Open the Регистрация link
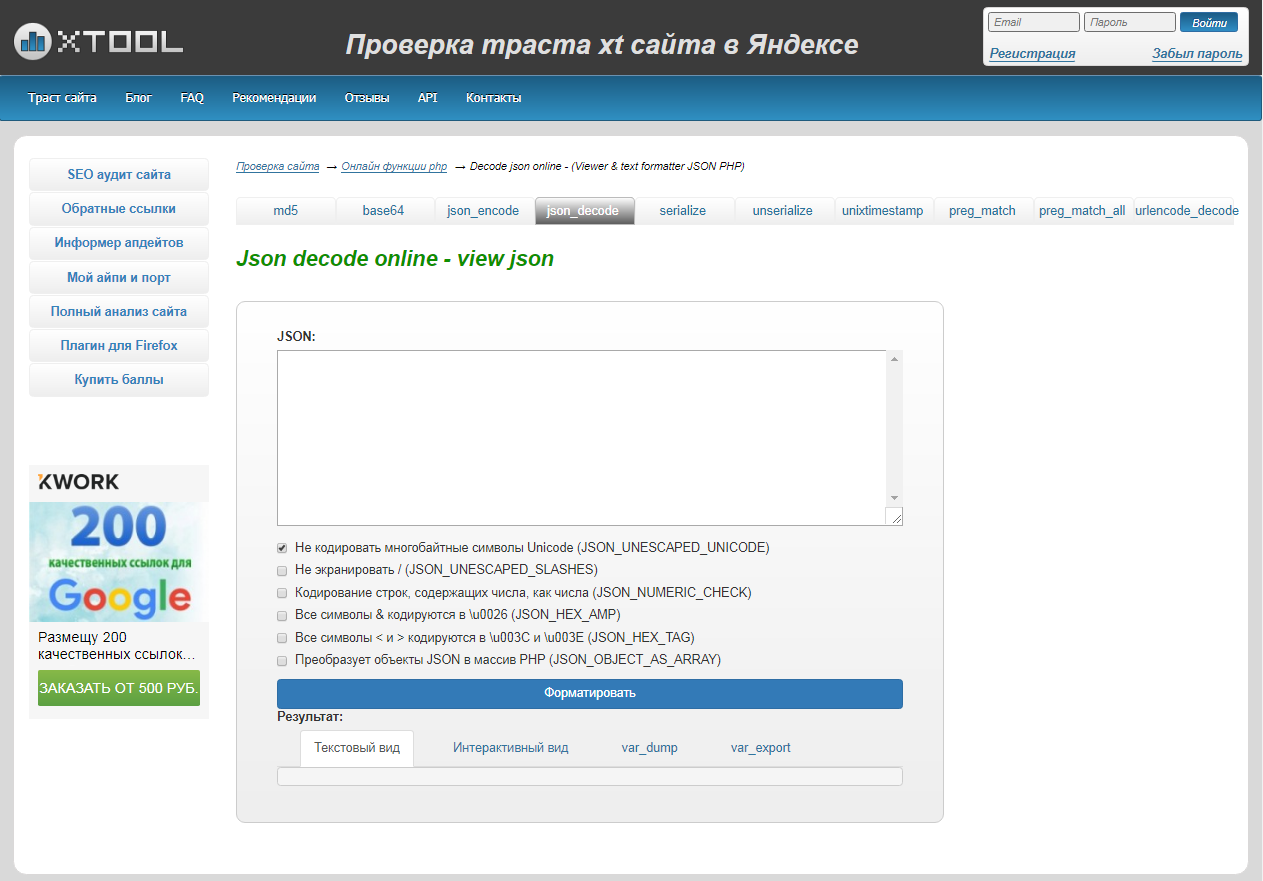The image size is (1263, 881). pos(1032,54)
